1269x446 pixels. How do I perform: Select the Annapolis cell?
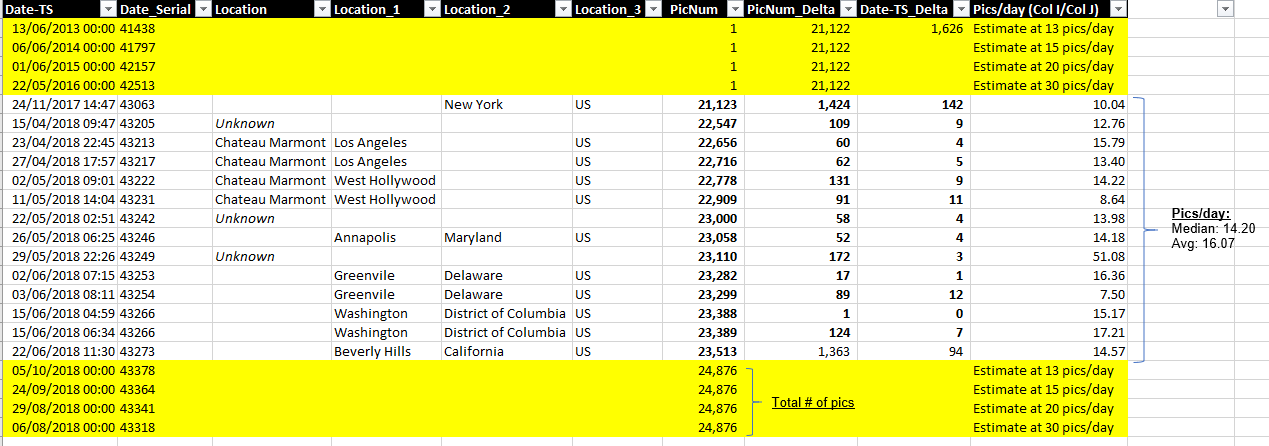coord(386,238)
